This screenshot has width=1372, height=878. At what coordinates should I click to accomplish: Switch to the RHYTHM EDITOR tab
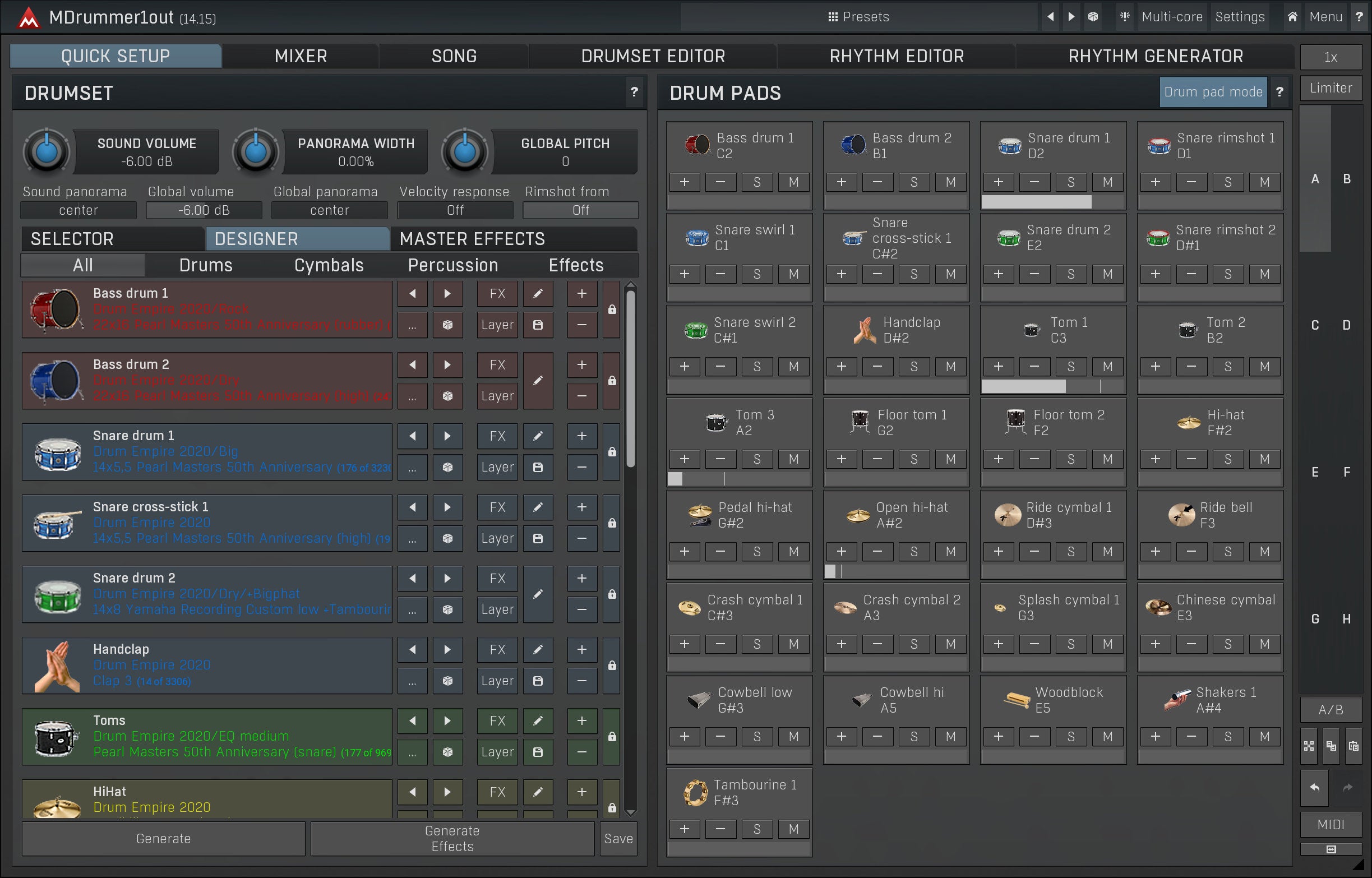point(896,56)
